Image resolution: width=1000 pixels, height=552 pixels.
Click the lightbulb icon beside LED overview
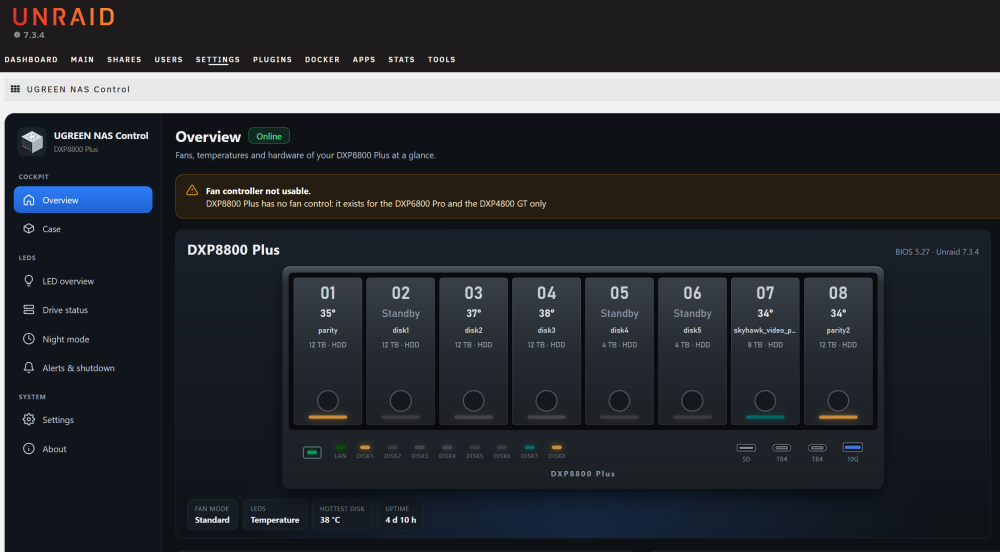(29, 280)
